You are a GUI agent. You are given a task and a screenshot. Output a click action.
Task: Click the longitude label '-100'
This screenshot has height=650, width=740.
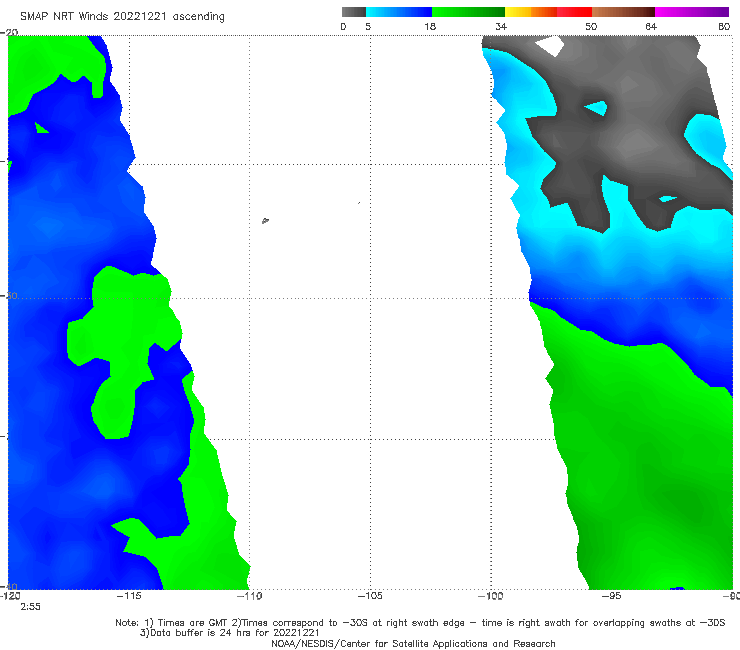tap(490, 596)
